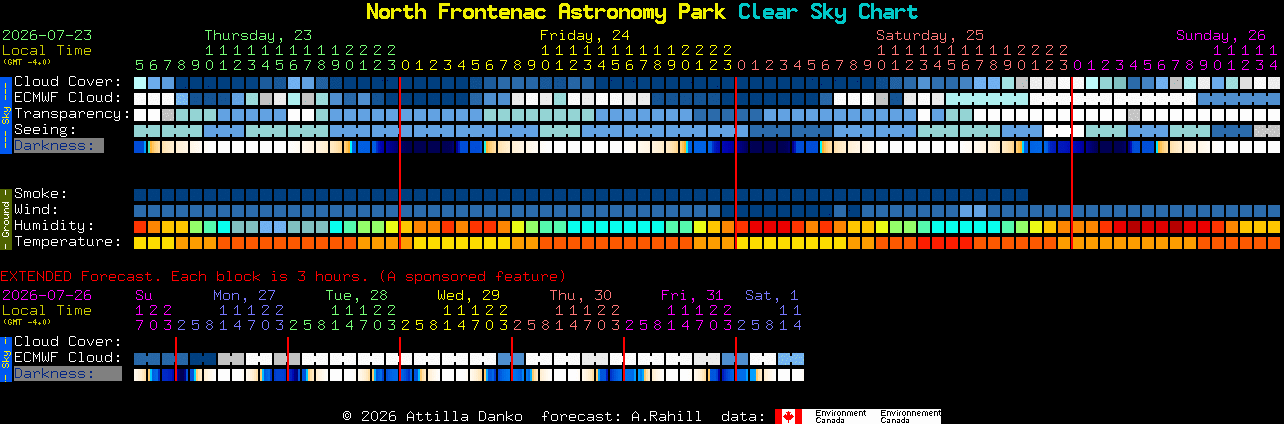Image resolution: width=1284 pixels, height=424 pixels.
Task: Select the 'Saturday, 25' day header
Action: tap(930, 35)
